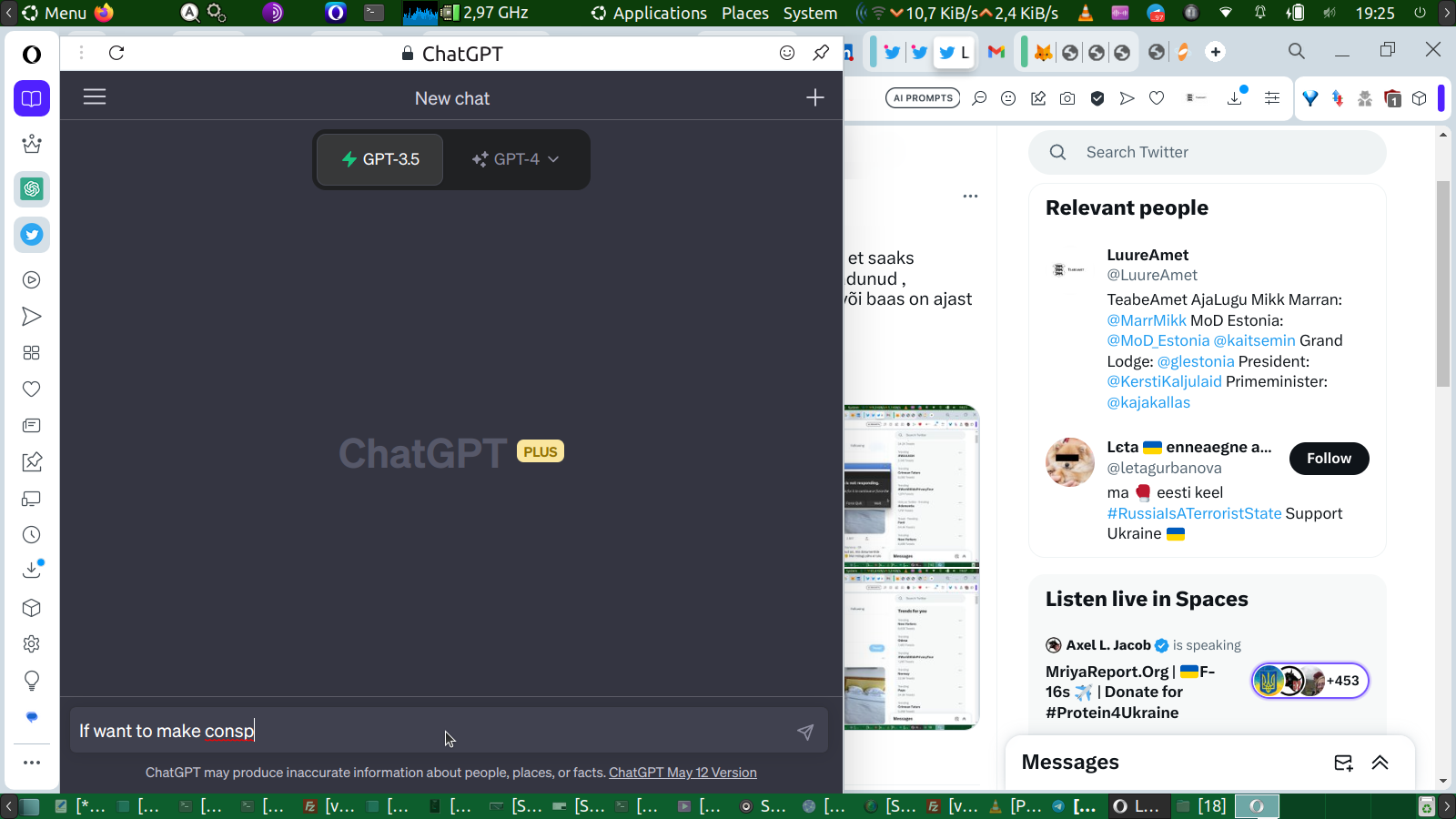The width and height of the screenshot is (1456, 819).
Task: Open the ChatGPT hamburger menu
Action: coord(95,96)
